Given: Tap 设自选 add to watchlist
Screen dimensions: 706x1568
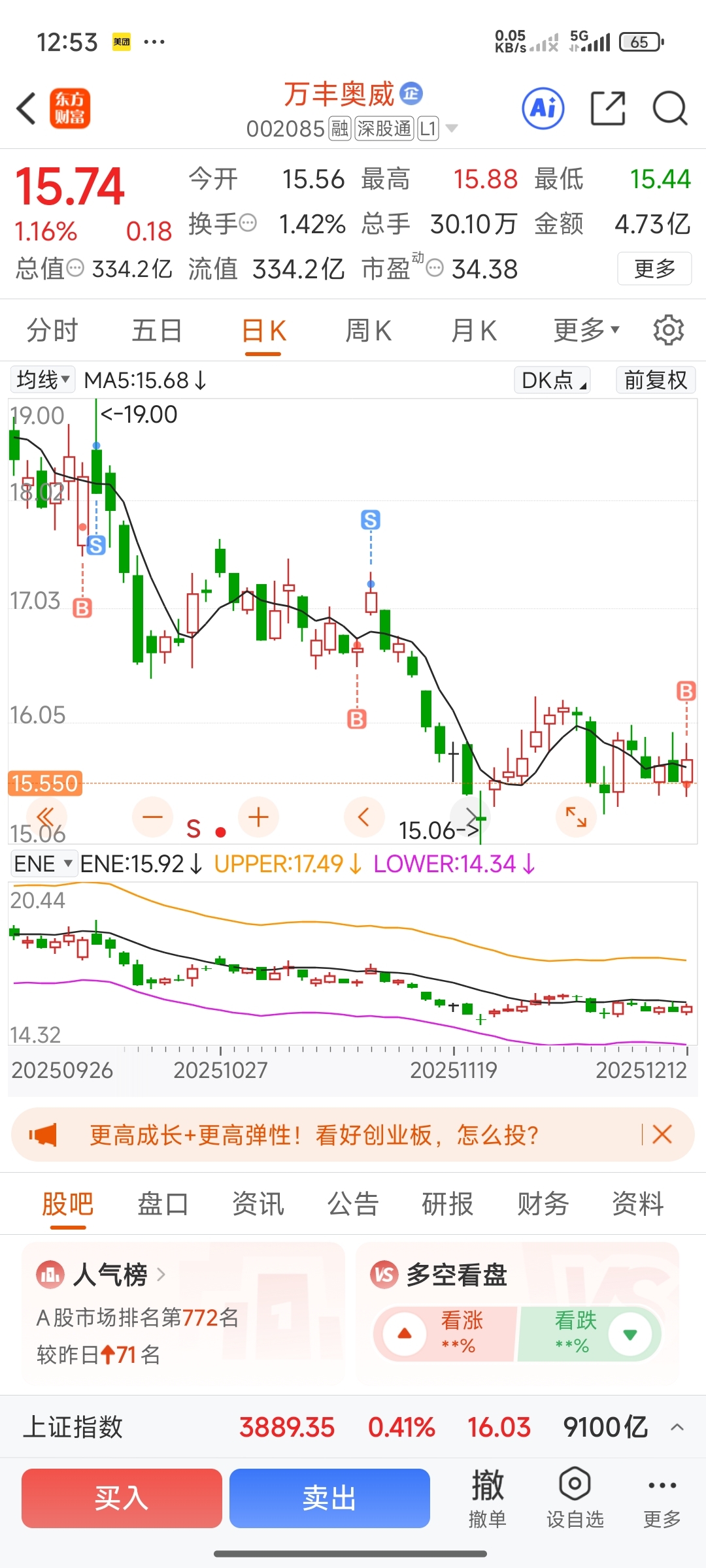Looking at the screenshot, I should pyautogui.click(x=575, y=1497).
